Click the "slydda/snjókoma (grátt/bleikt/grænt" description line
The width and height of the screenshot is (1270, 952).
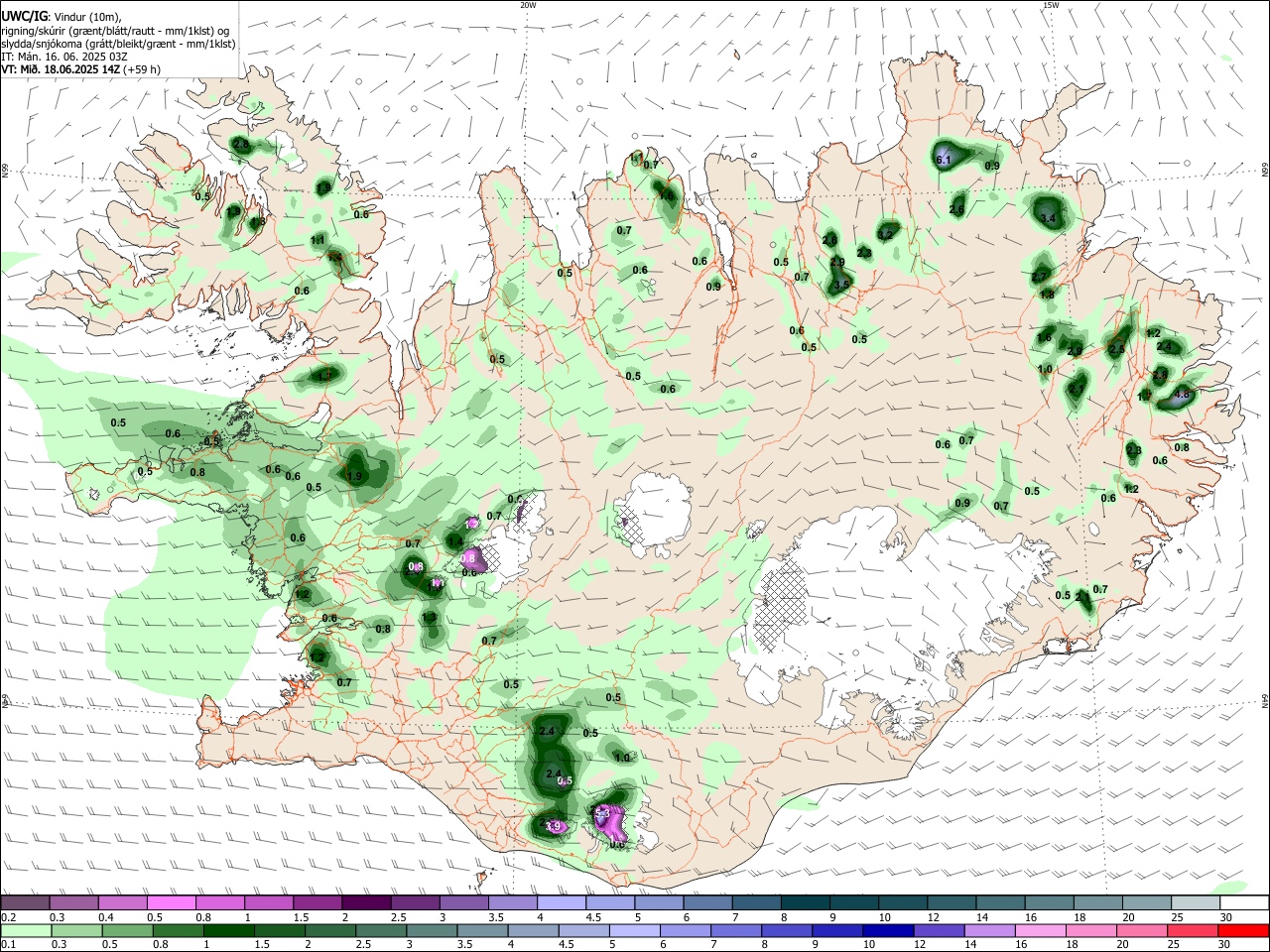click(118, 44)
